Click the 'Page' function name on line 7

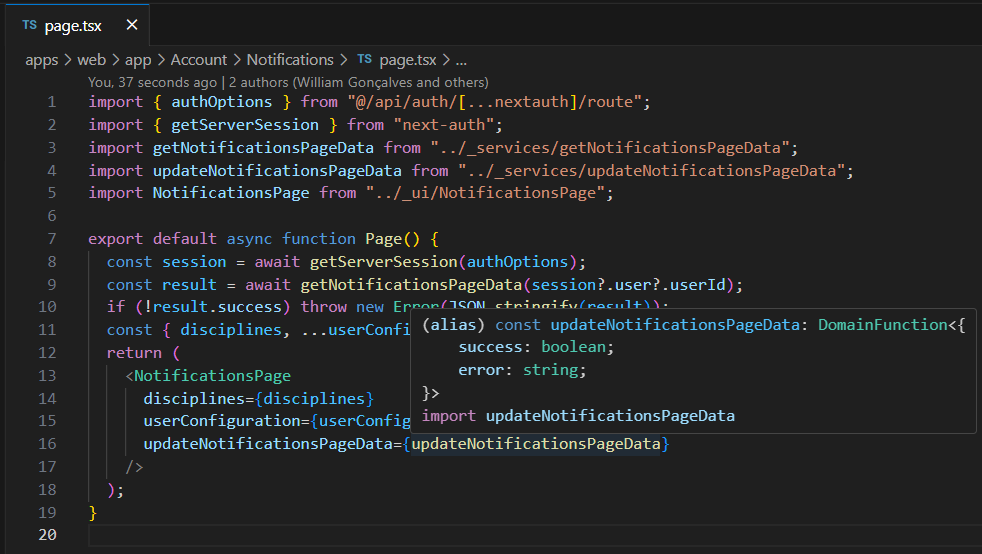tap(383, 239)
